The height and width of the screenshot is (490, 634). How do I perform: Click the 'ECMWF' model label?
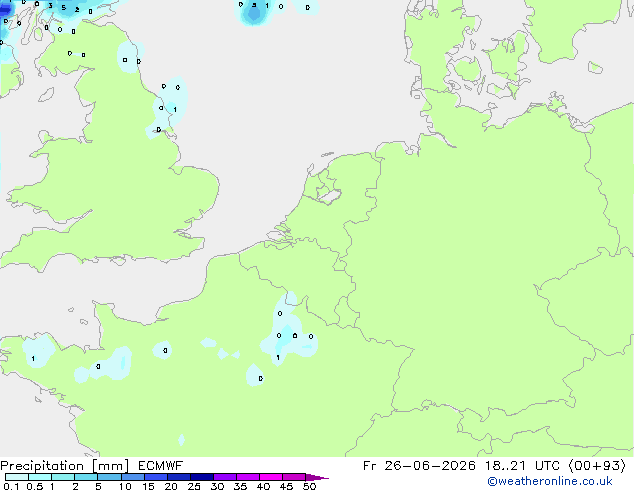point(161,466)
